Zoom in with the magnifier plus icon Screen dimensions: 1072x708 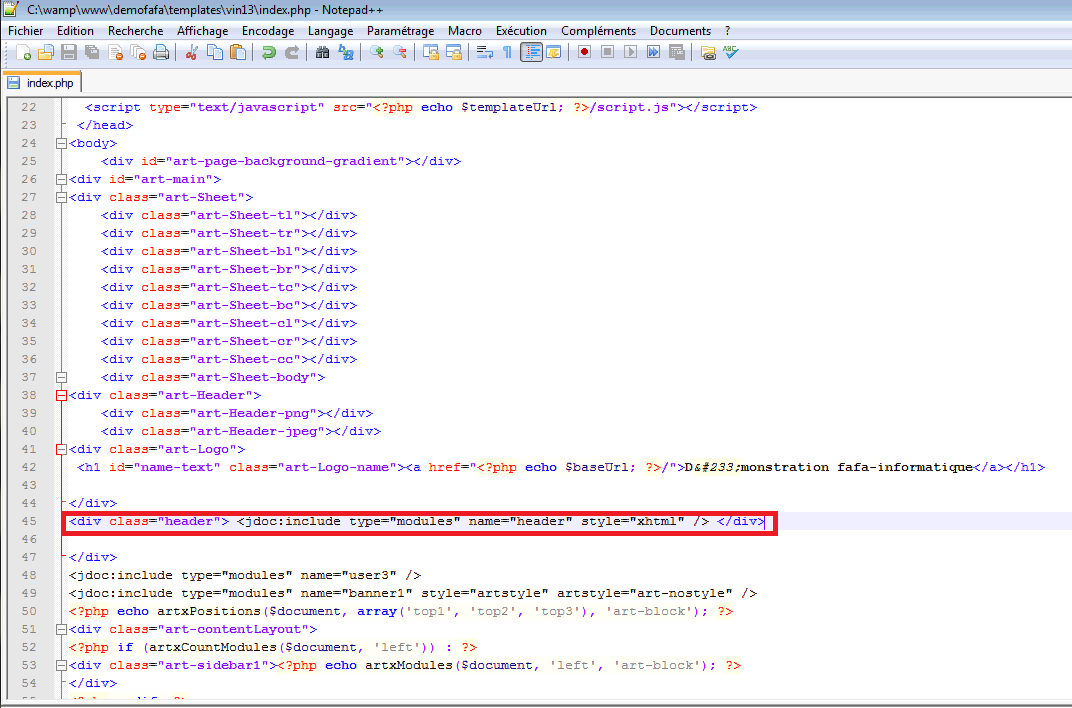[x=377, y=53]
